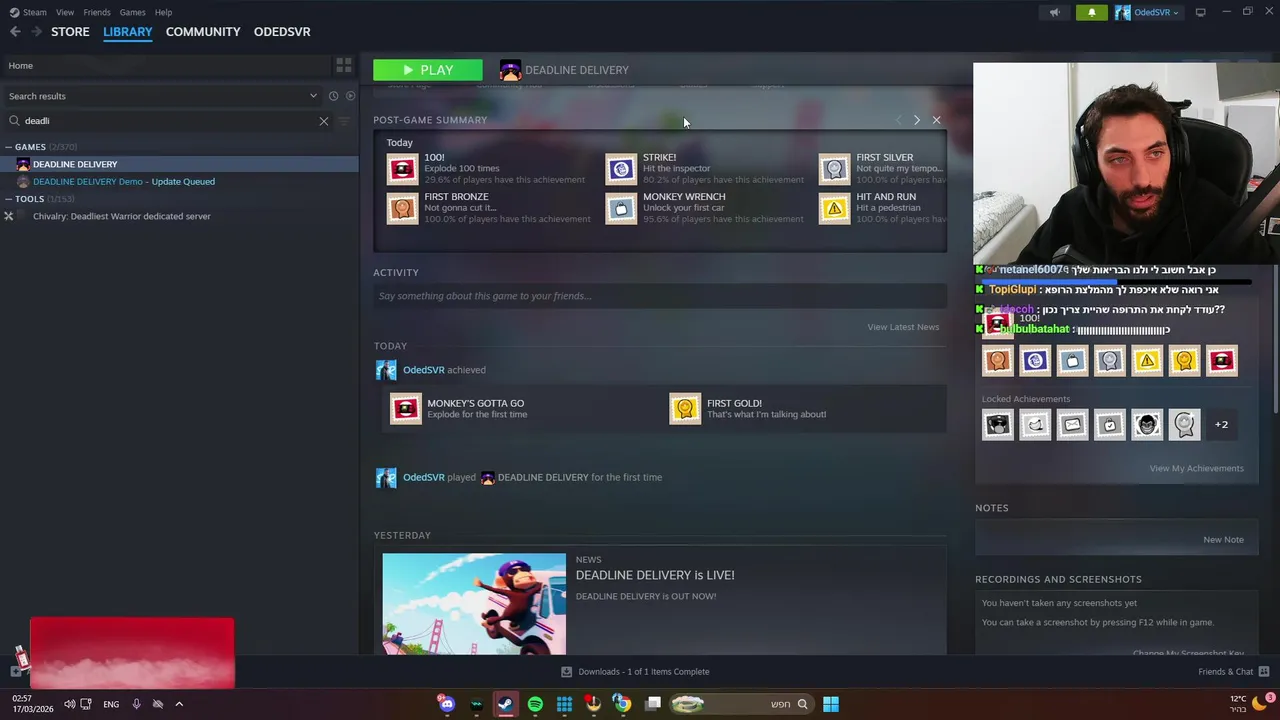Close the post-game summary panel
Screen dimensions: 1280x720
pos(936,120)
